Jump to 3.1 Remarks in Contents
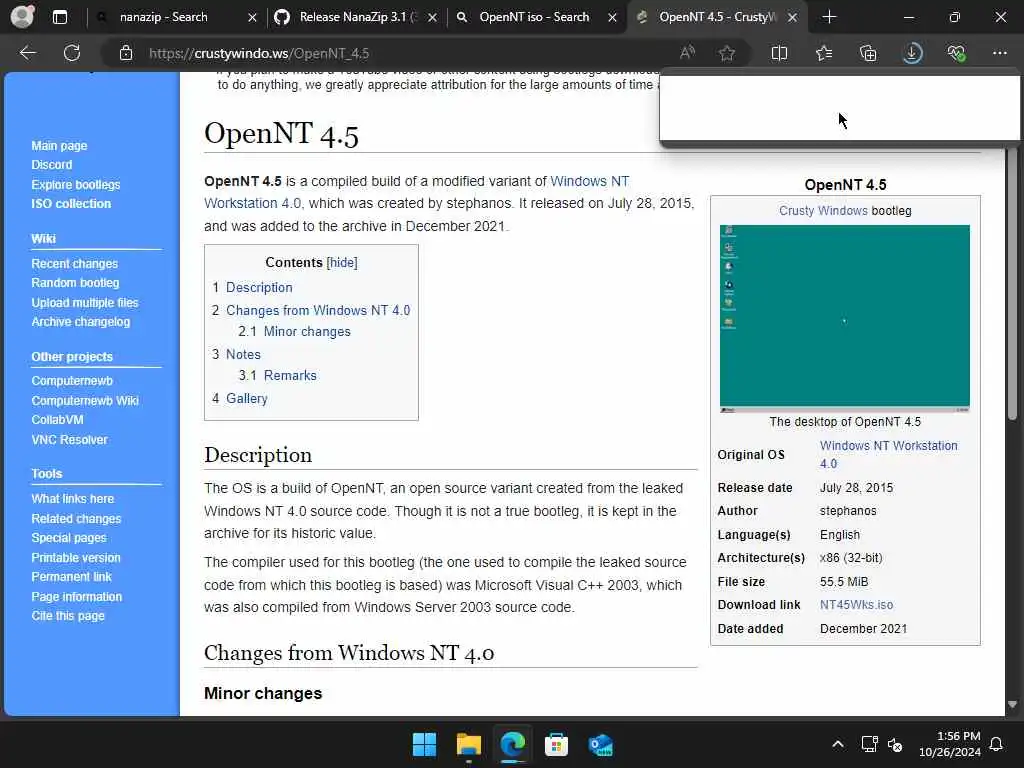This screenshot has height=768, width=1024. pyautogui.click(x=290, y=376)
